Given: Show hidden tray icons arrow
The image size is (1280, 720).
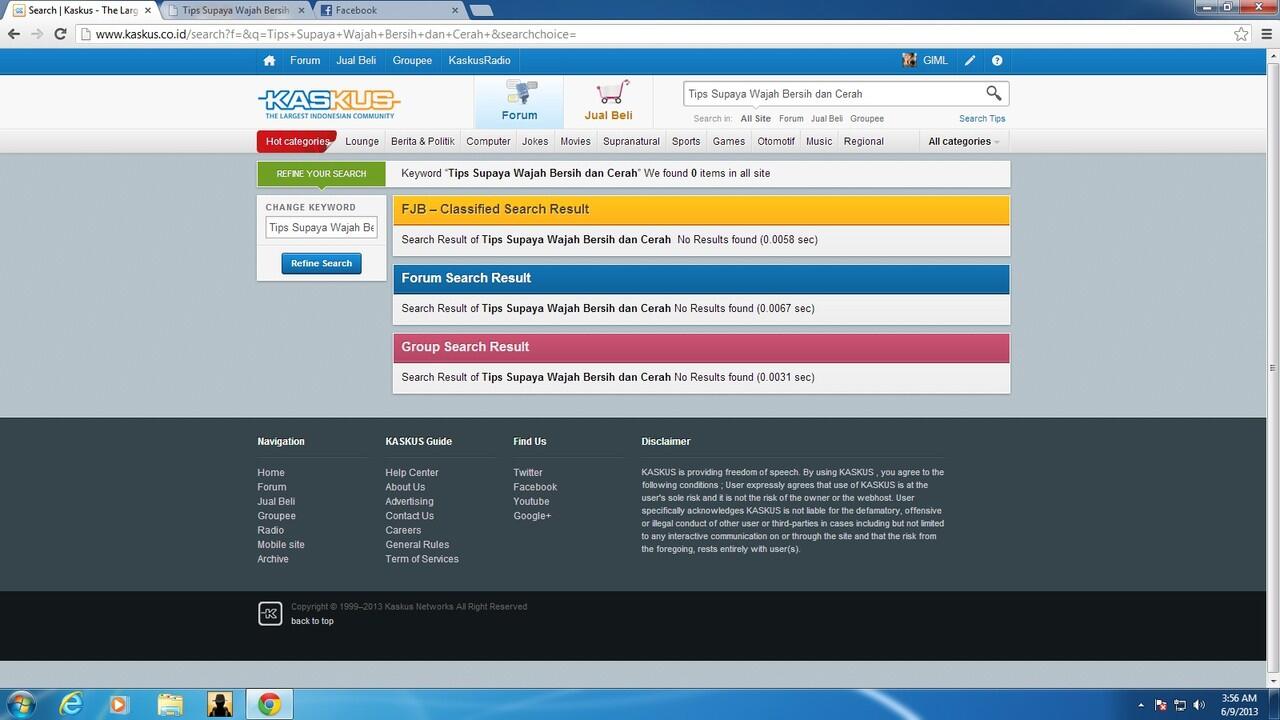Looking at the screenshot, I should (x=1141, y=705).
